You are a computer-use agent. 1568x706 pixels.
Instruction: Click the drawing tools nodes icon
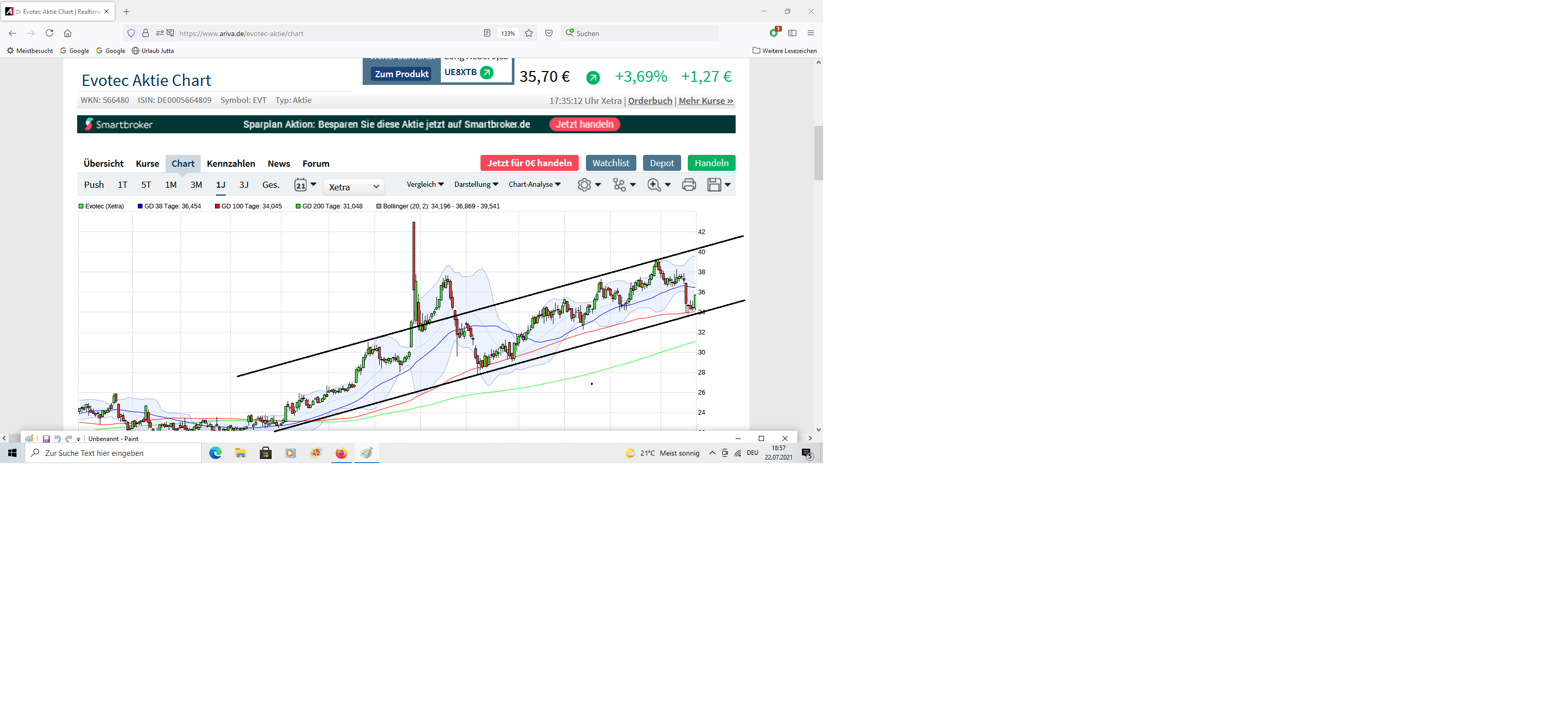click(619, 185)
